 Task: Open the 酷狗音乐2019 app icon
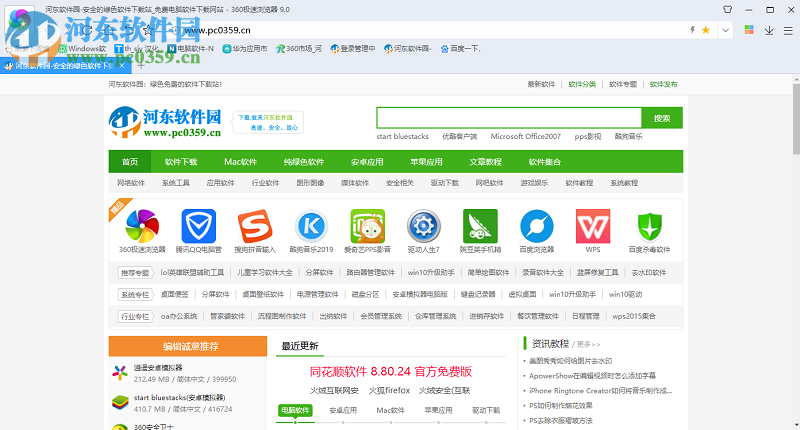[311, 226]
